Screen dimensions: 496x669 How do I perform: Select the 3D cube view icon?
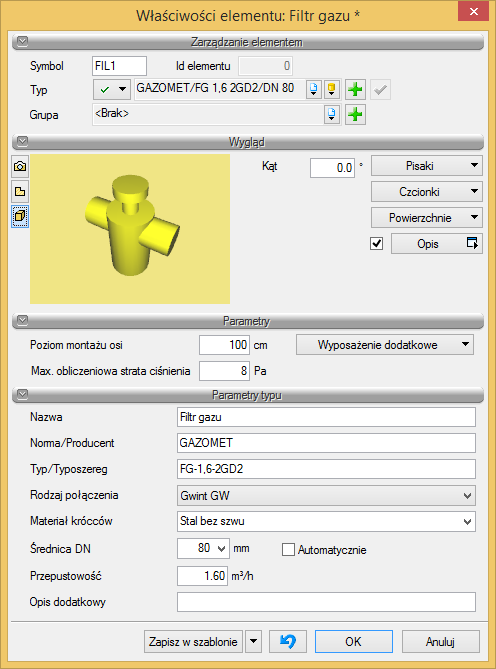pyautogui.click(x=20, y=216)
